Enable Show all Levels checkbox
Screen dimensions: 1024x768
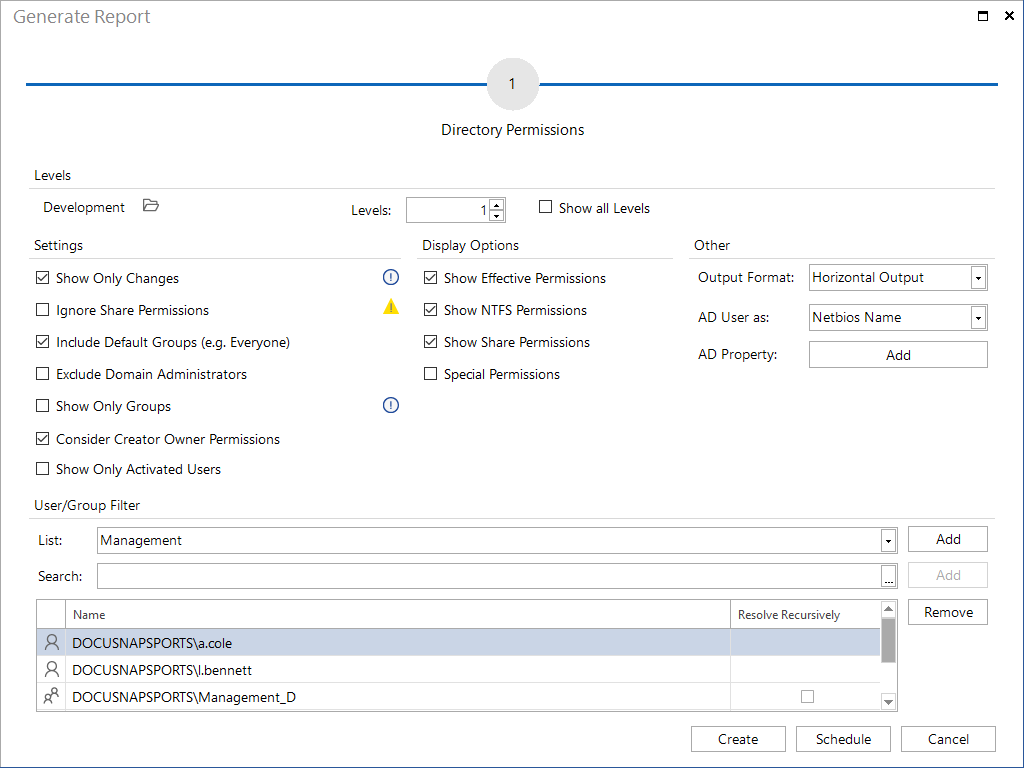click(x=545, y=207)
